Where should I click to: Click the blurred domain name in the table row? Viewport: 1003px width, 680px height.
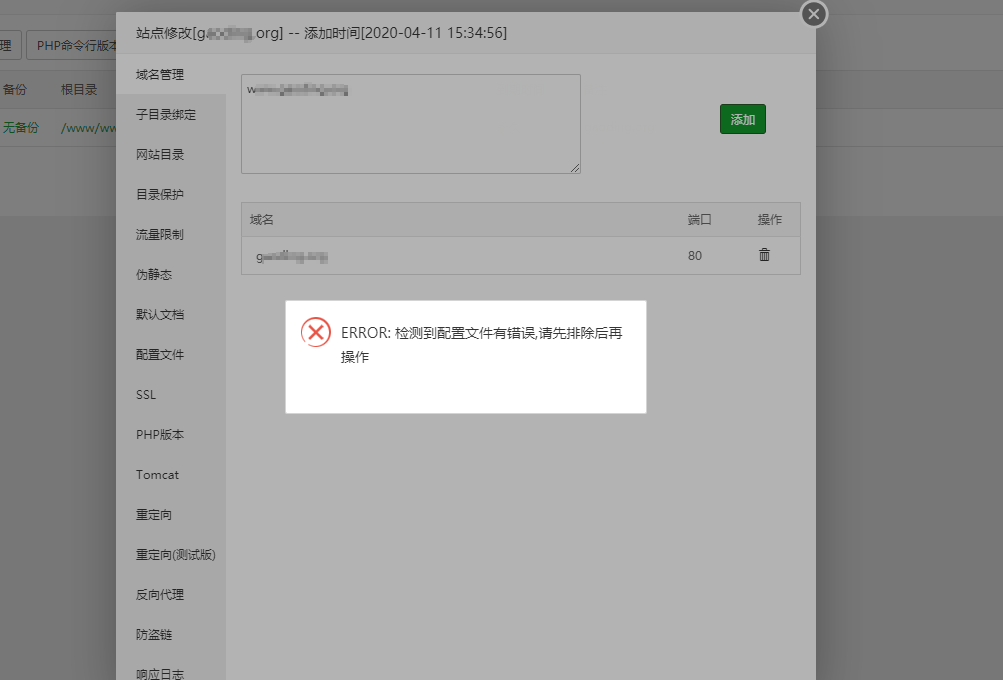(x=292, y=257)
